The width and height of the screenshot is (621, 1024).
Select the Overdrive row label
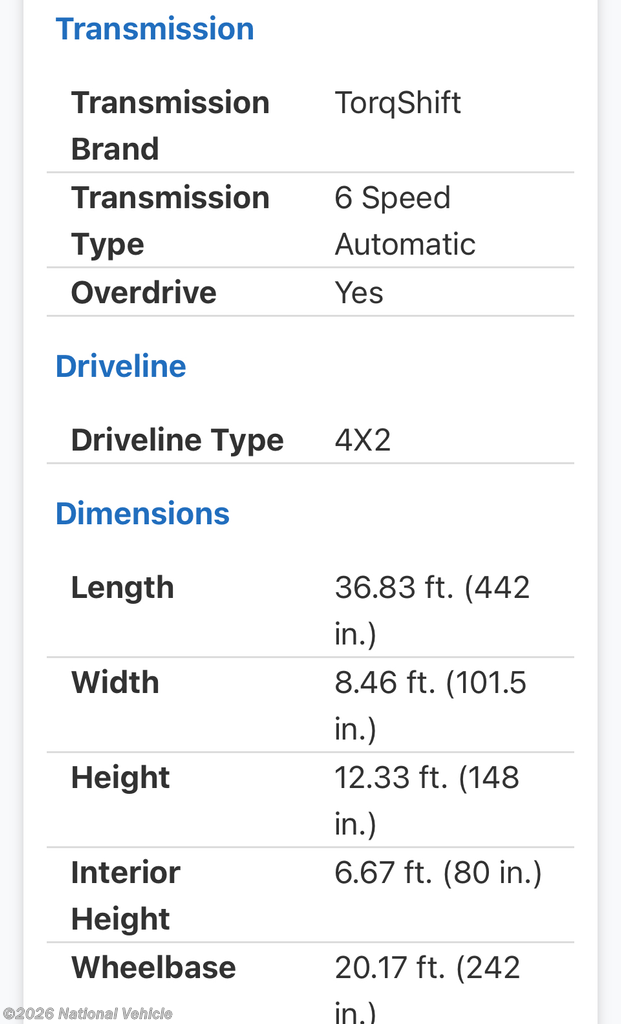[144, 292]
